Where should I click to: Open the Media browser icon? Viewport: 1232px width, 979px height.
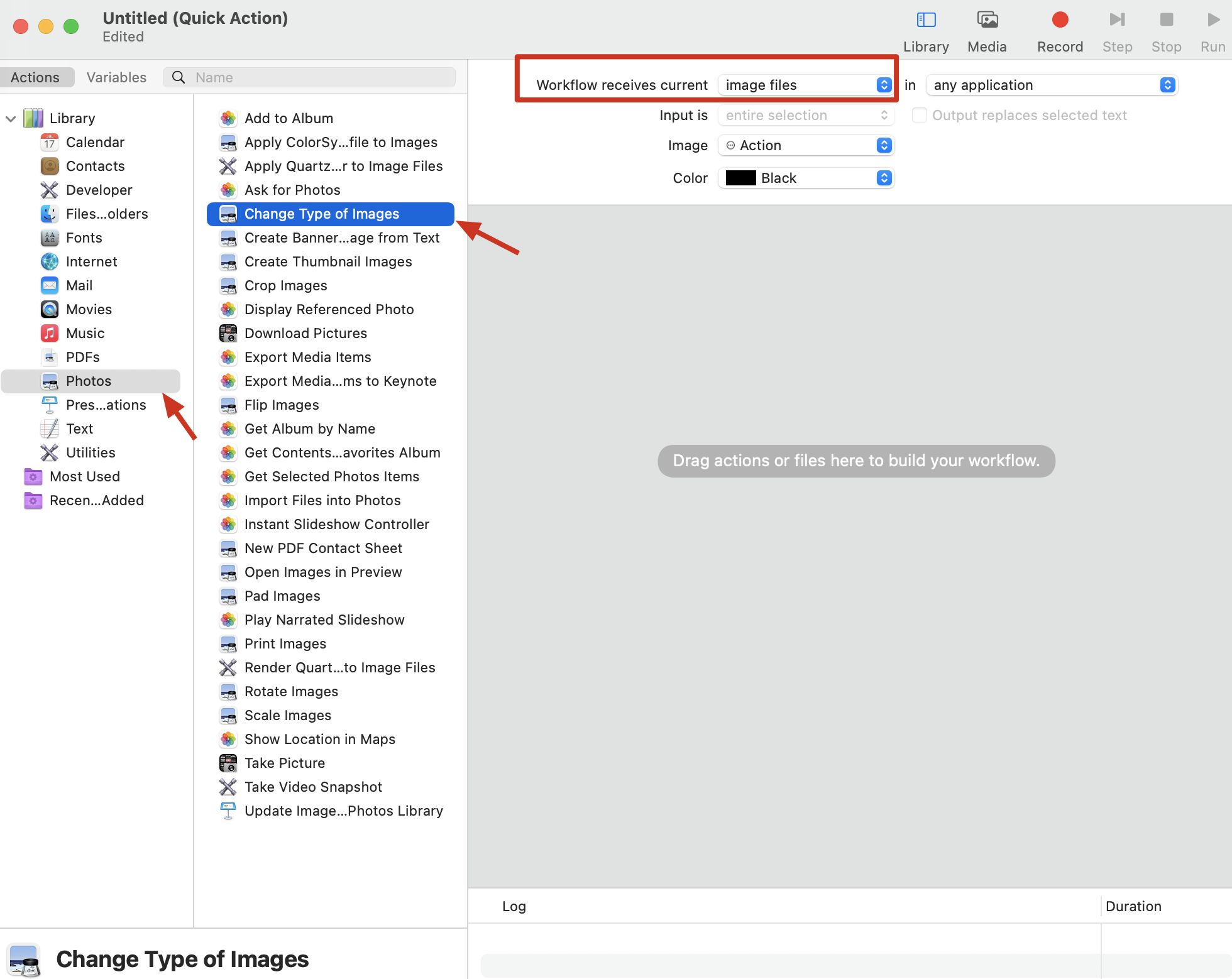coord(987,21)
